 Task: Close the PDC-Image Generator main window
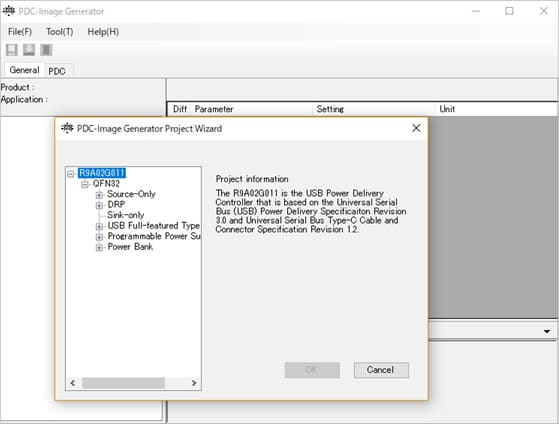coord(543,11)
